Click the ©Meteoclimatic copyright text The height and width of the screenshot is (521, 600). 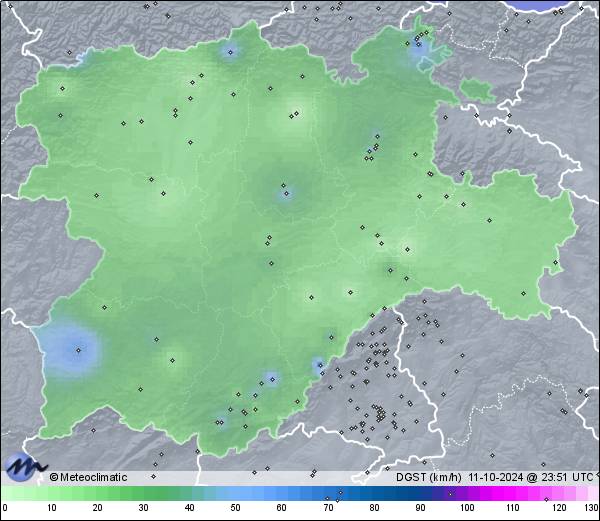[x=88, y=477]
